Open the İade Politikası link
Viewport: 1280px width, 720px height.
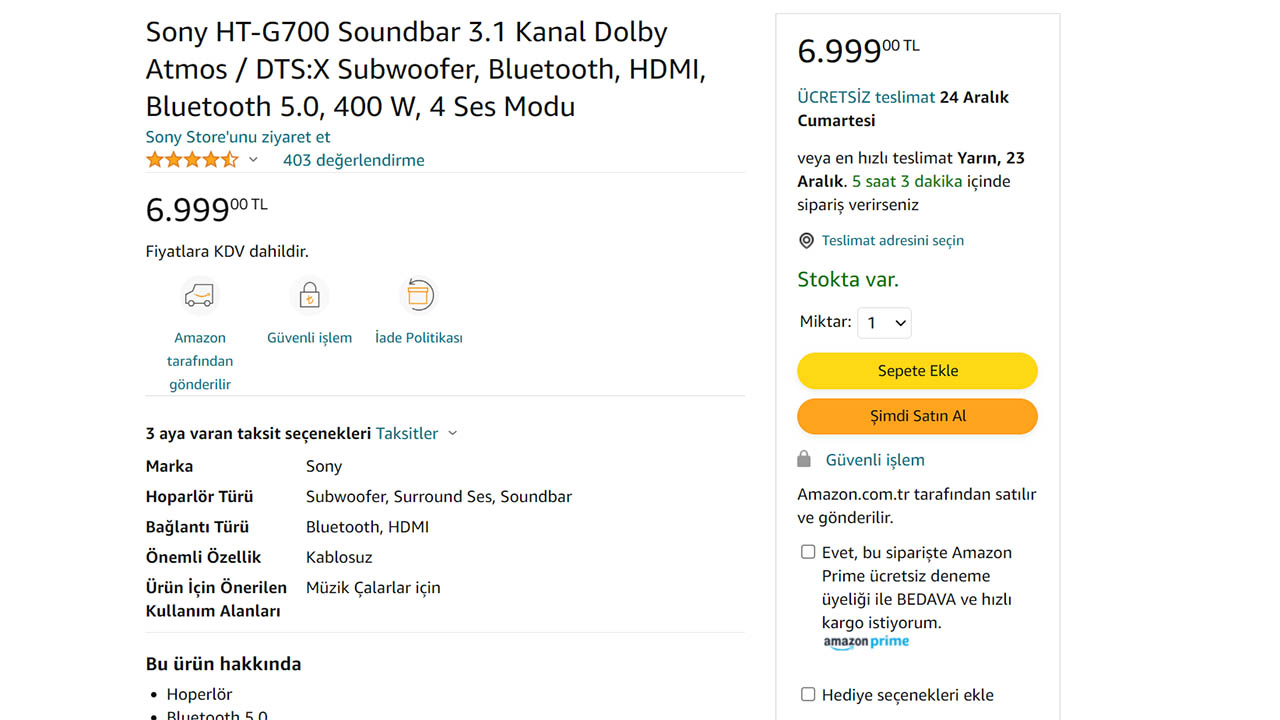pos(418,338)
